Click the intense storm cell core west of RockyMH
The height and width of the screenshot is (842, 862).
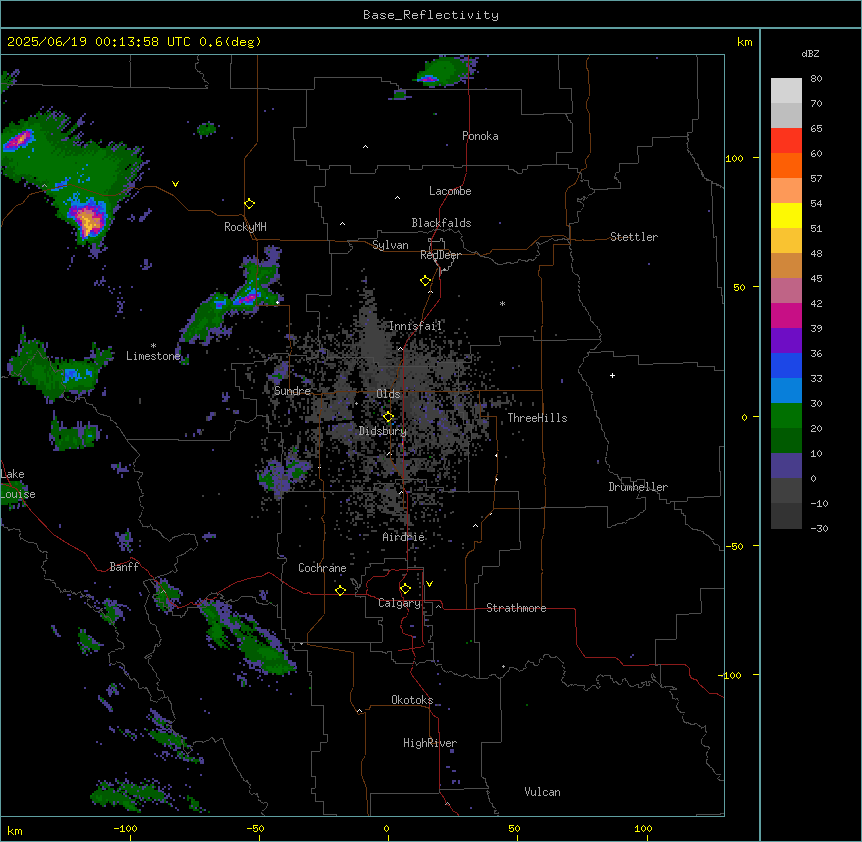89,219
